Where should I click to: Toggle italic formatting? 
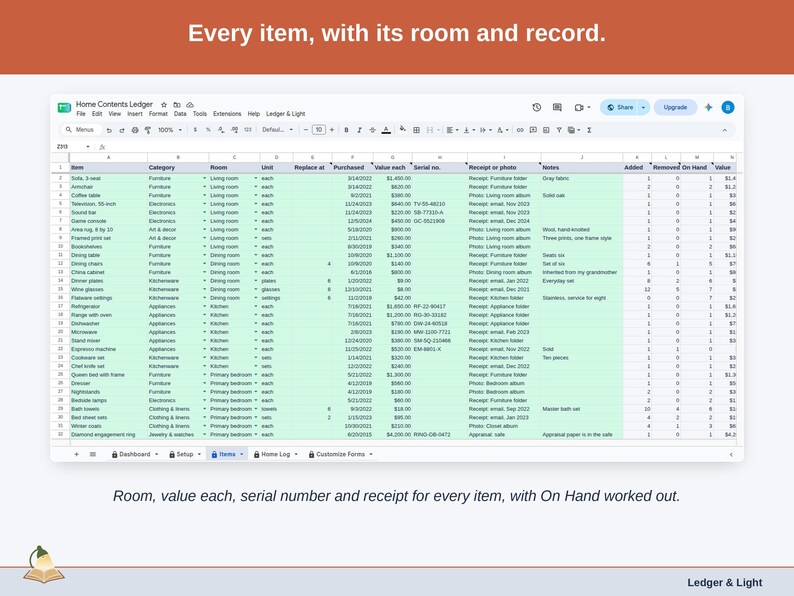(x=360, y=130)
